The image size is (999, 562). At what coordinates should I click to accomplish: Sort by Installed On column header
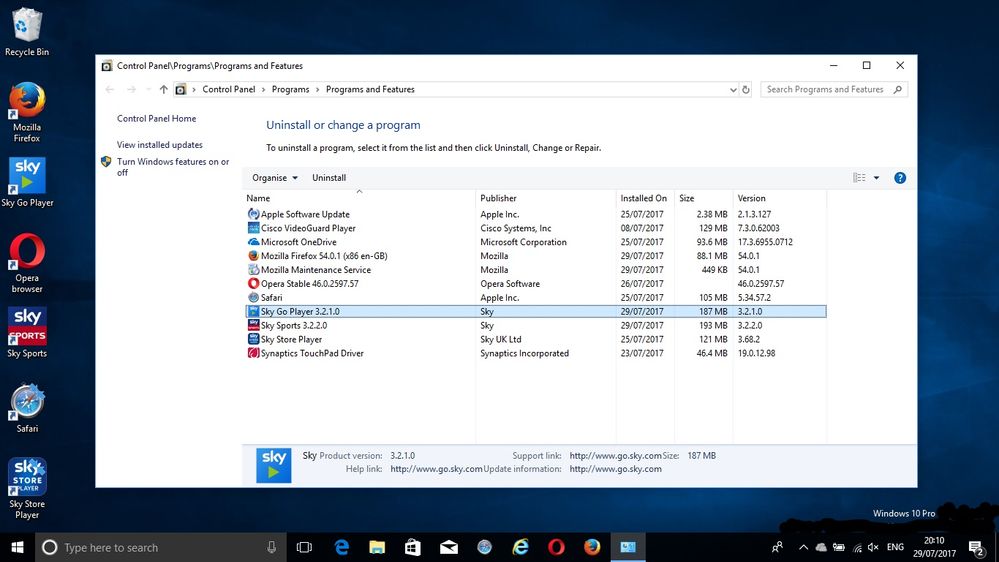tap(645, 198)
